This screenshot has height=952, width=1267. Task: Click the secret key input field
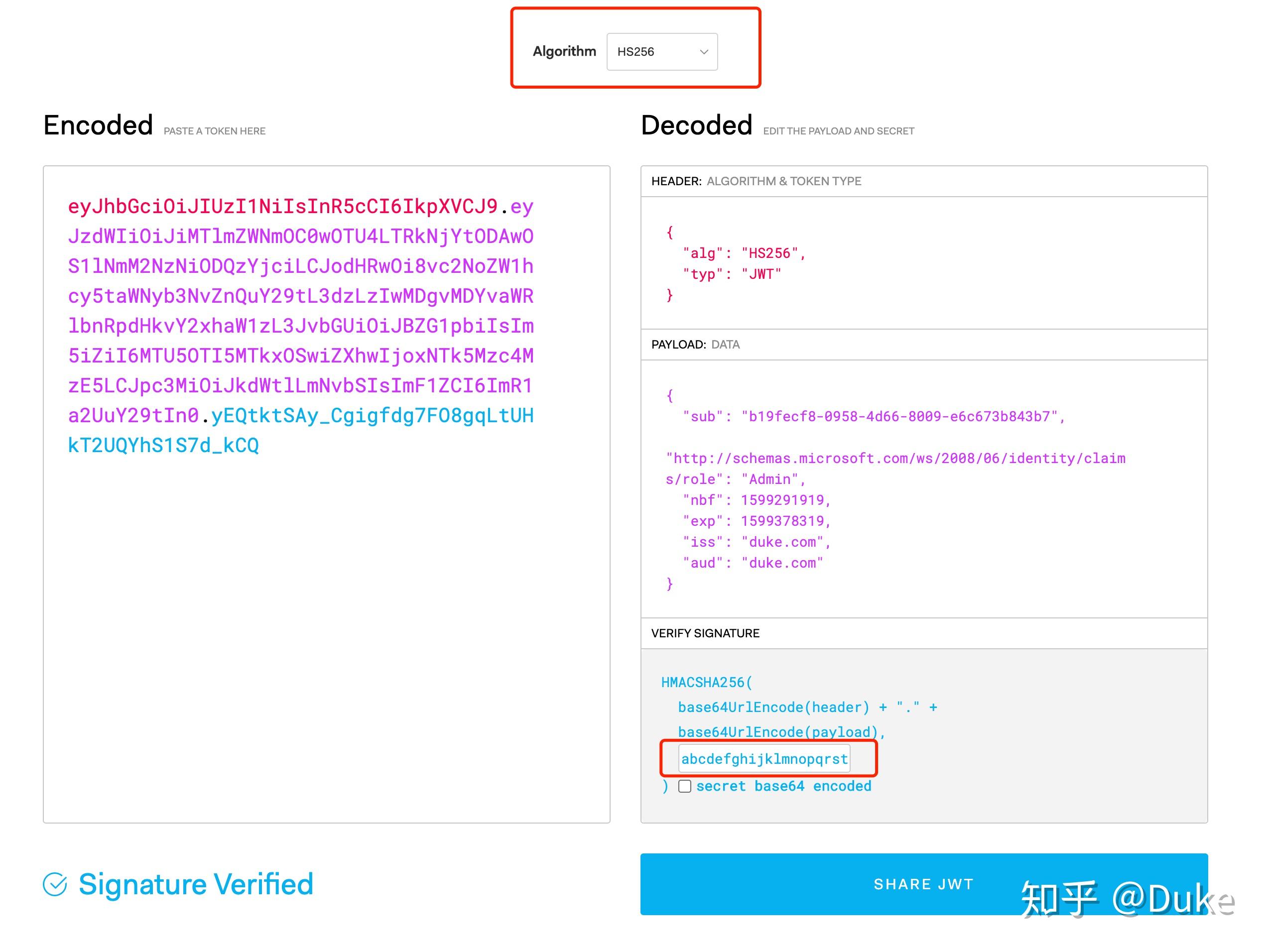pos(763,759)
